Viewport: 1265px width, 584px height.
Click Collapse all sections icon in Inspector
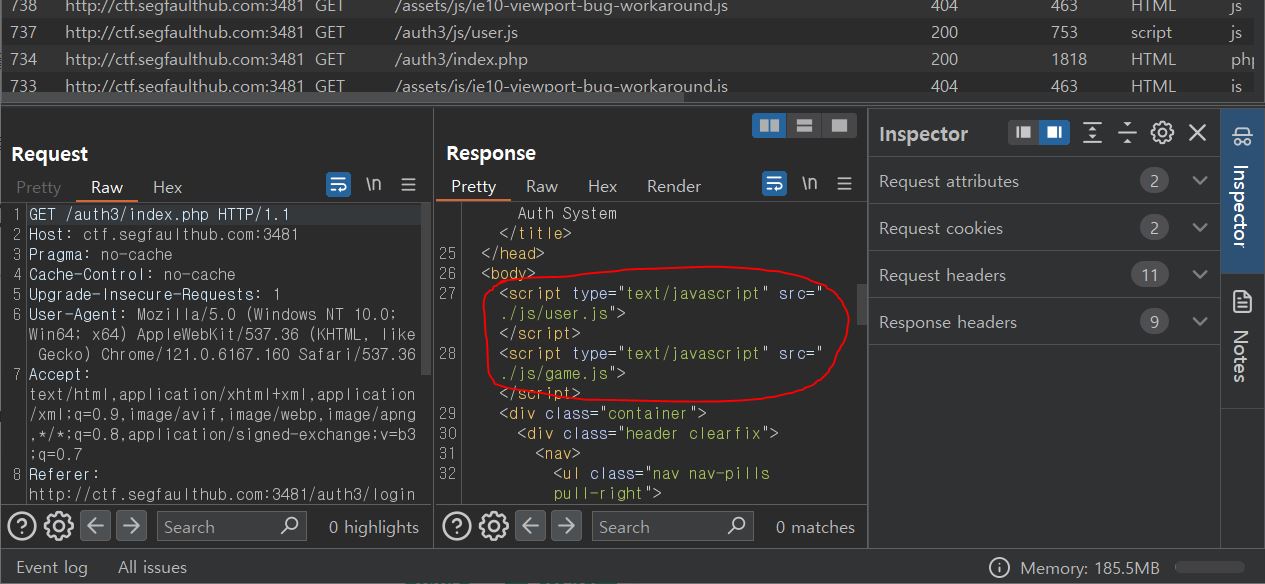[x=1127, y=133]
